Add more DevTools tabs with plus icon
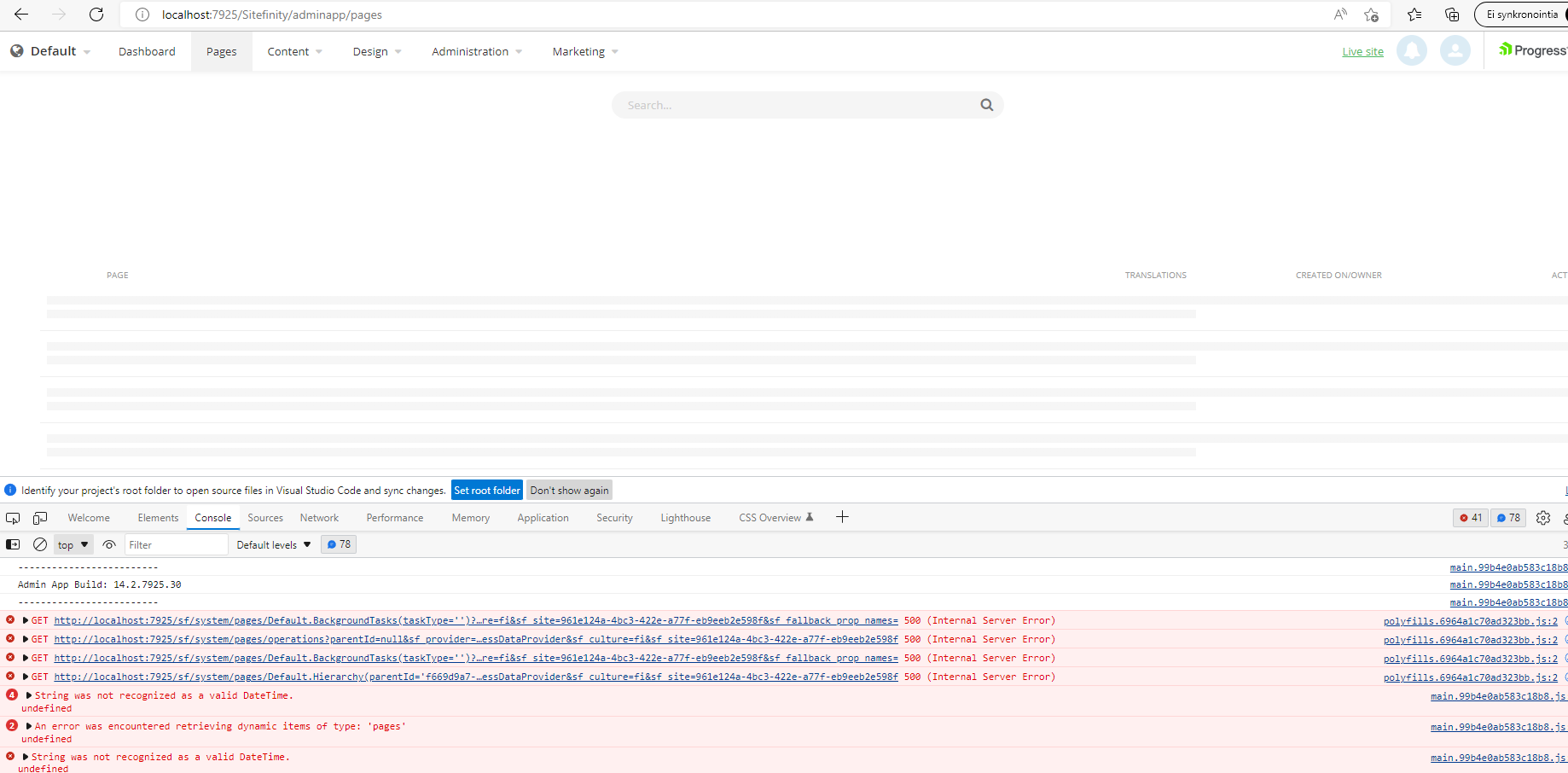Viewport: 1568px width, 773px height. click(842, 517)
